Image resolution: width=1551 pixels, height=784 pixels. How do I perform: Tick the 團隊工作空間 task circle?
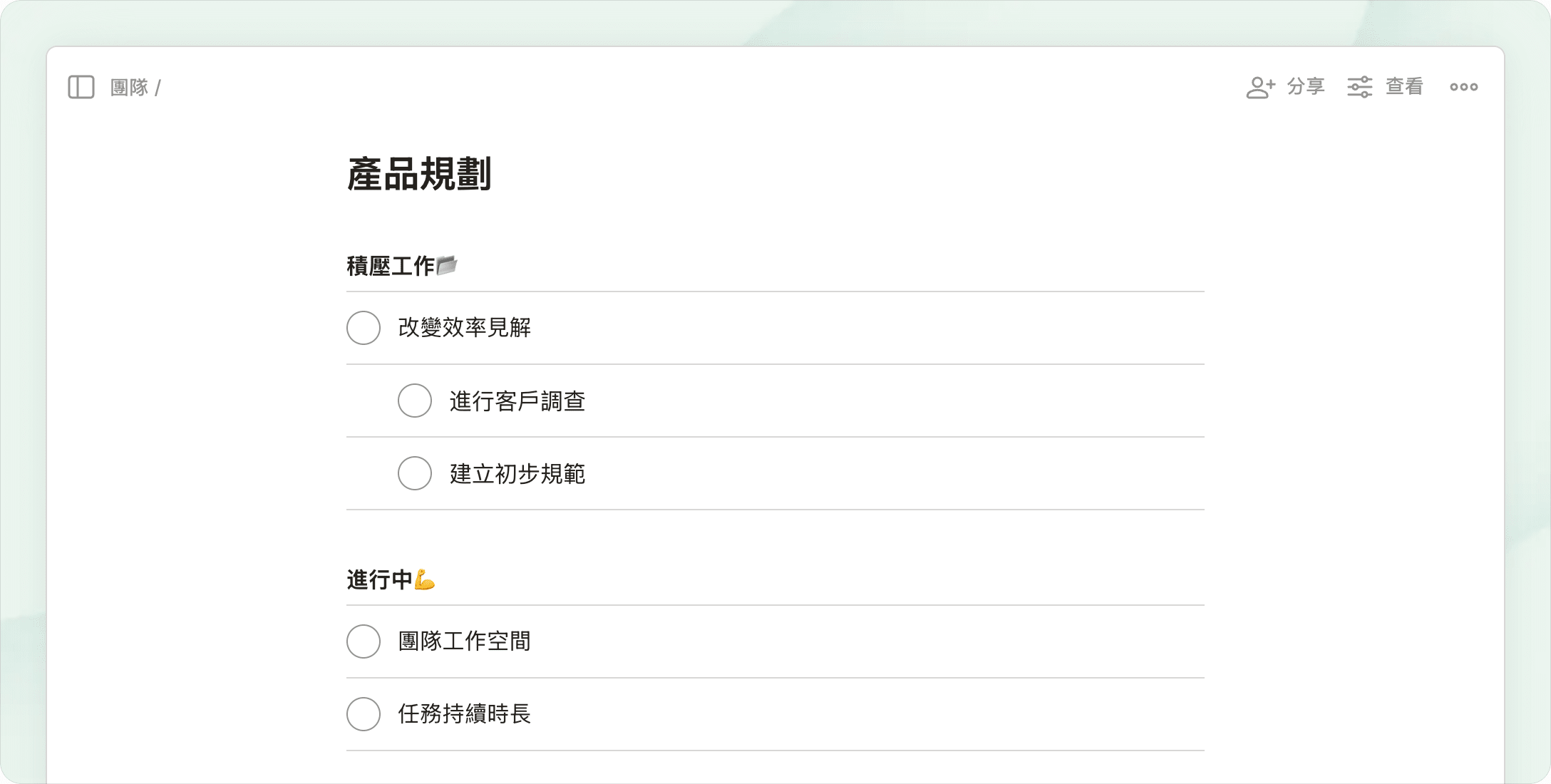point(364,641)
